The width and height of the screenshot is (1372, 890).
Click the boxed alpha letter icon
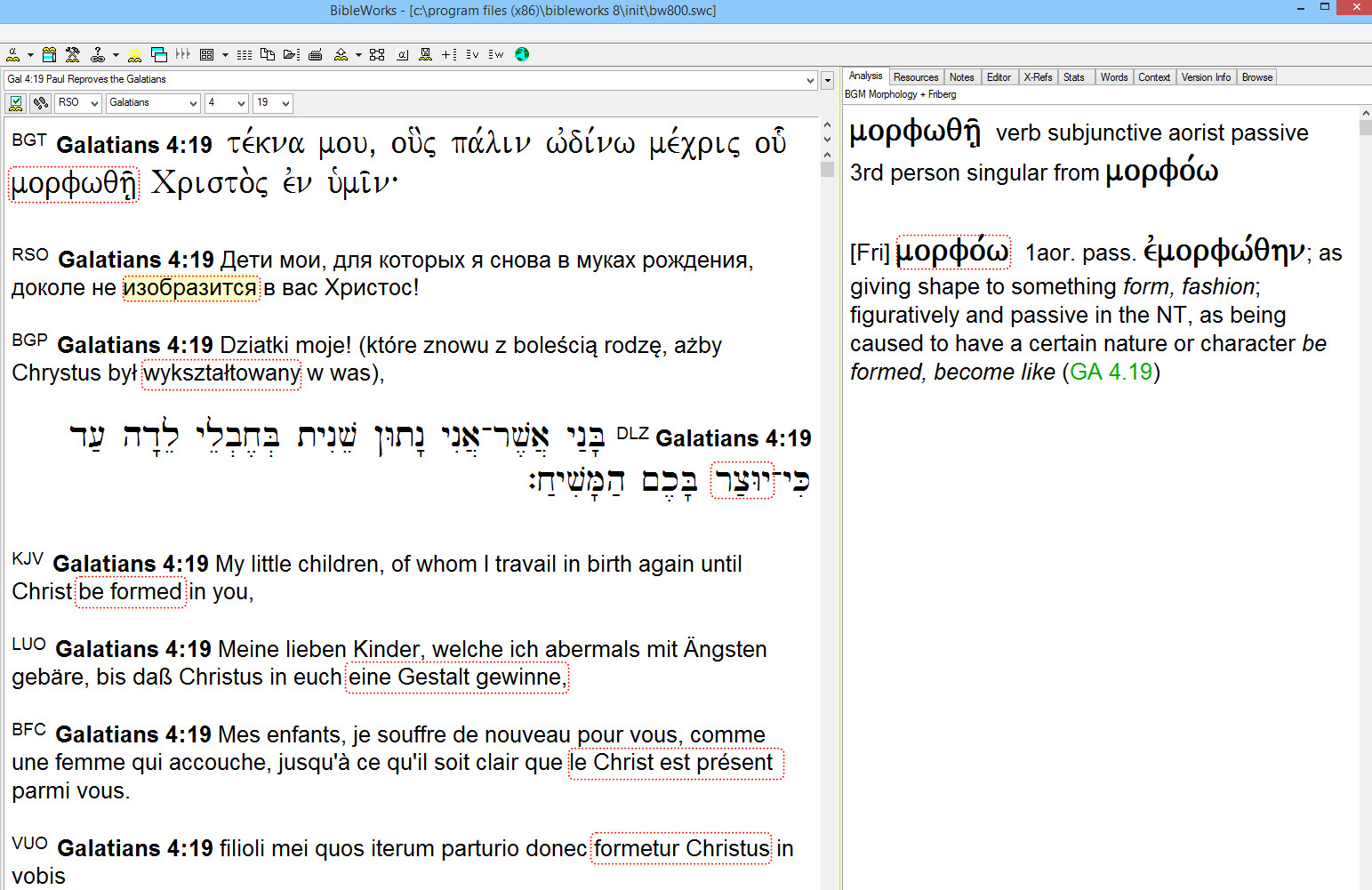click(x=402, y=55)
